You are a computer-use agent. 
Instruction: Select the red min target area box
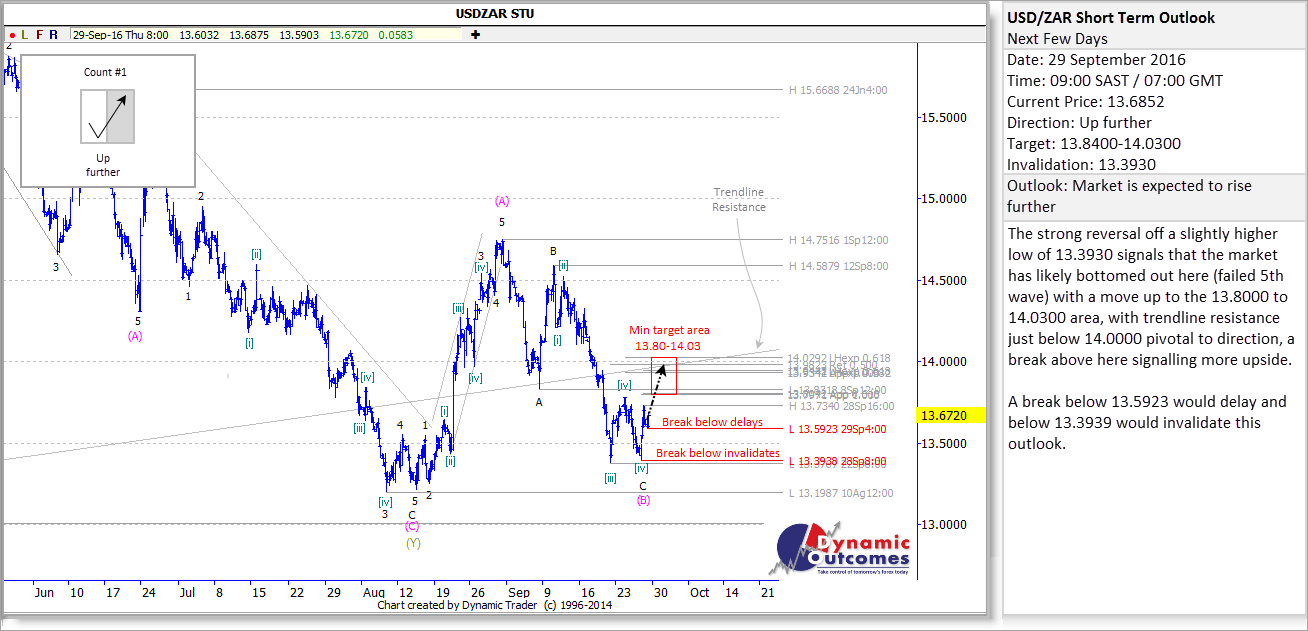pyautogui.click(x=664, y=375)
